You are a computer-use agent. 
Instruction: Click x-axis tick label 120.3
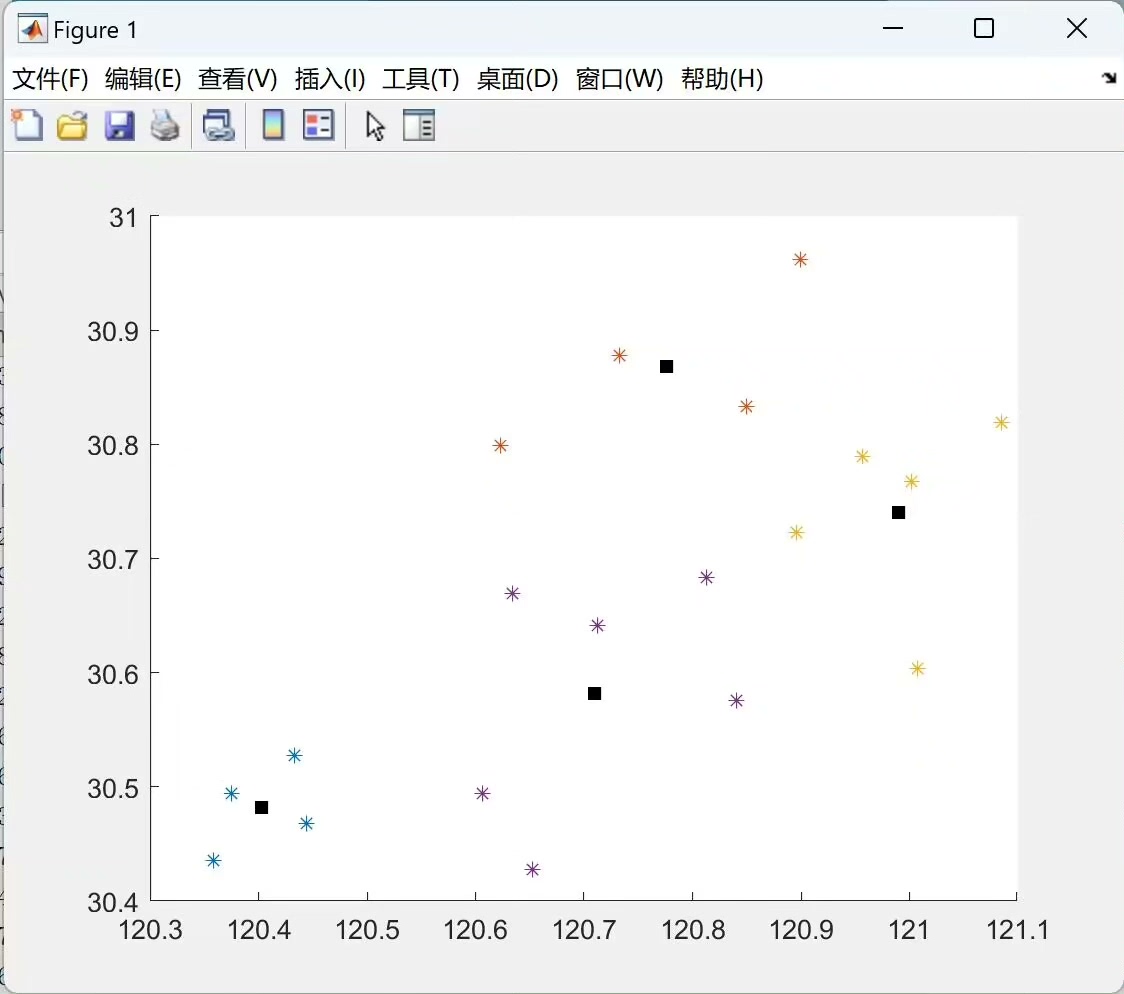tap(151, 930)
